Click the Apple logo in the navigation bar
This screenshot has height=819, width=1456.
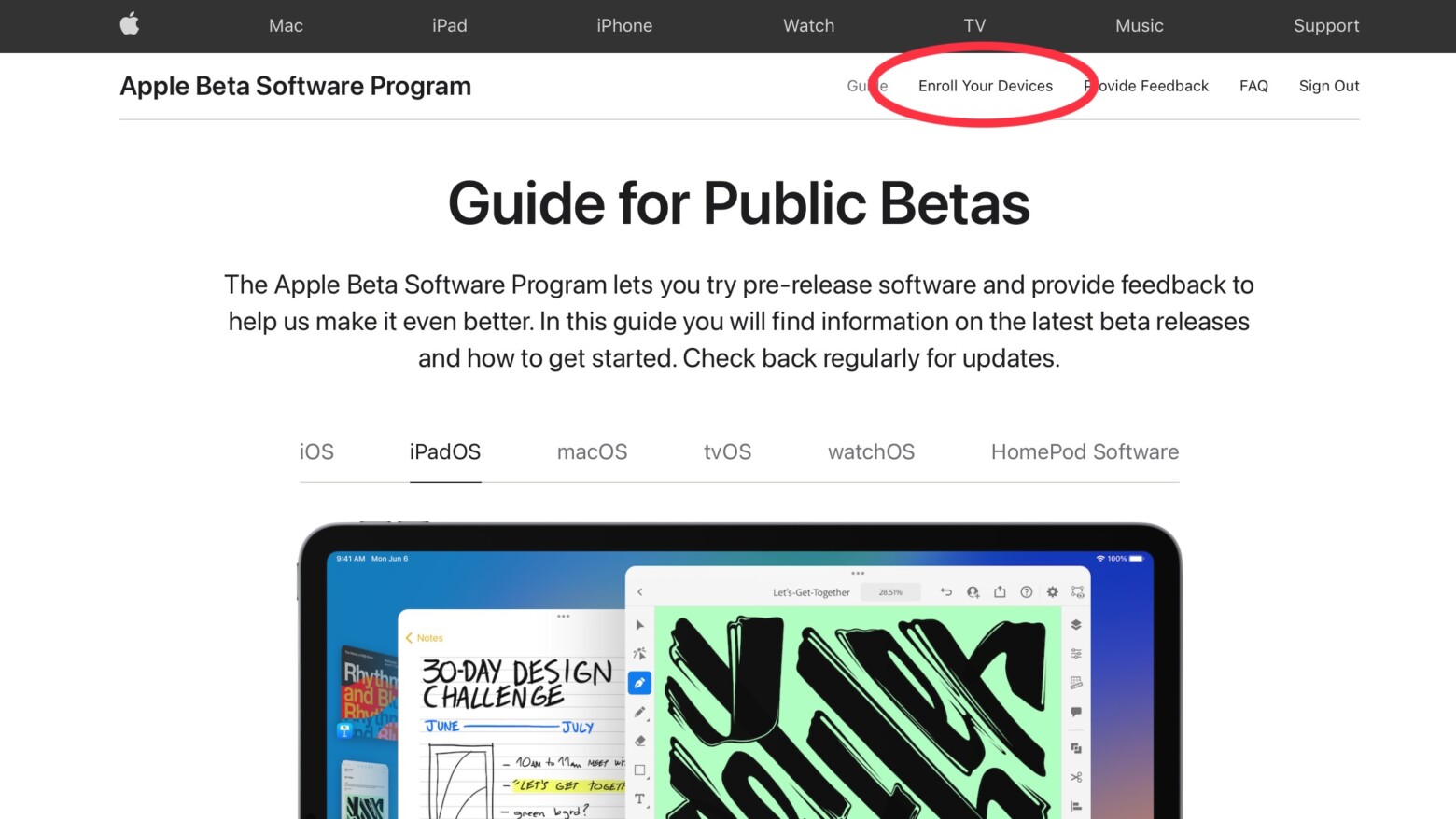tap(129, 25)
